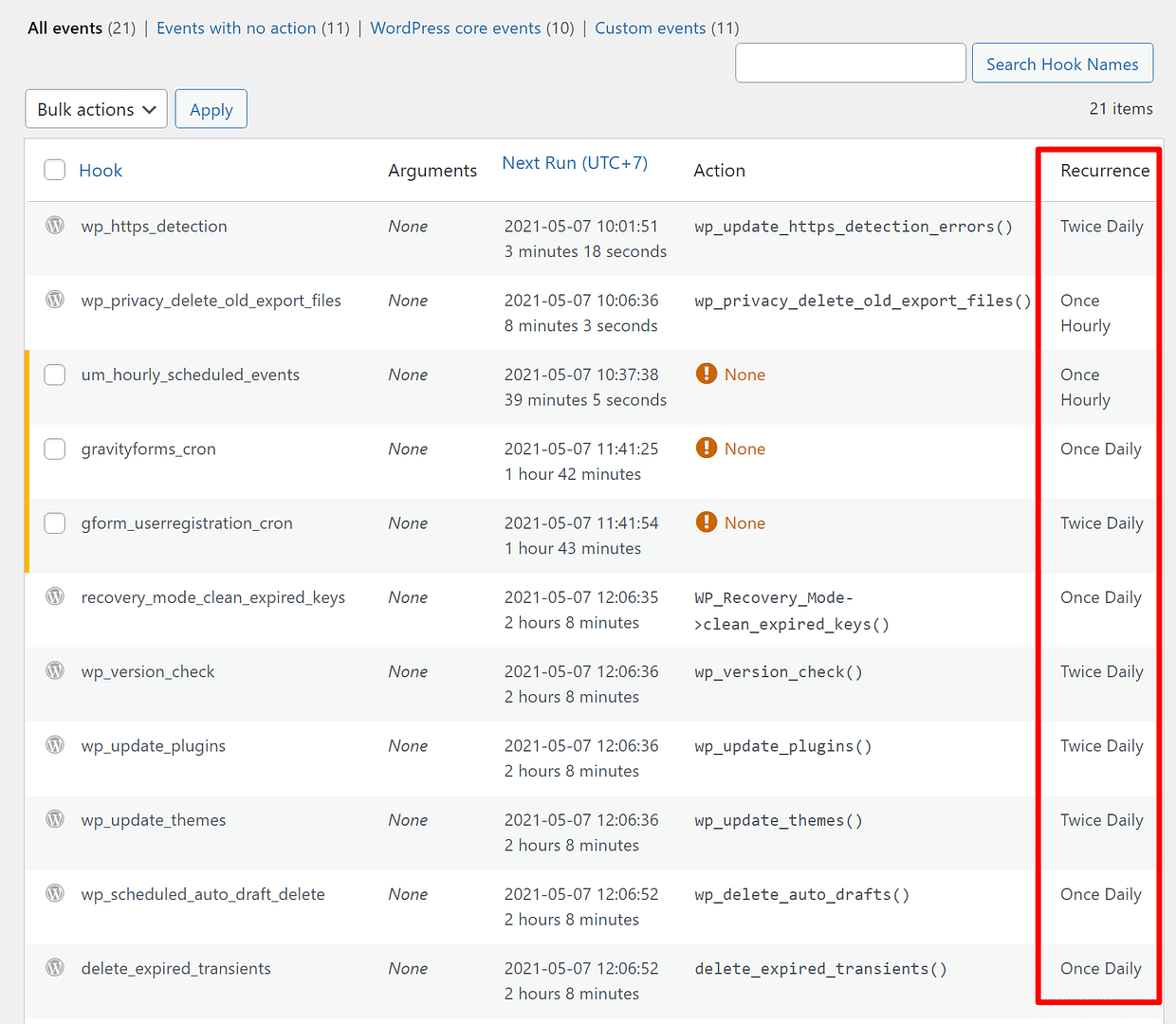Click the WordPress icon beside wp_version_check
Viewport: 1176px width, 1024px height.
pyautogui.click(x=54, y=669)
